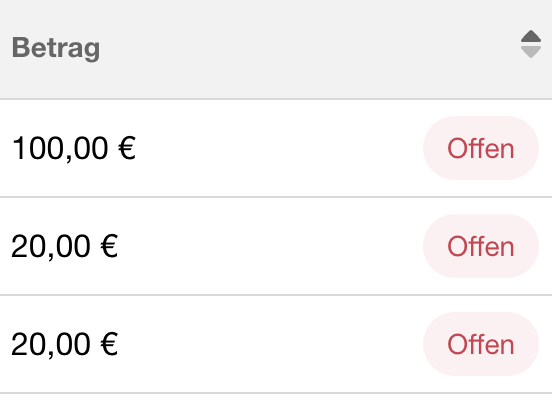Click the euro sign after 100,00

tap(127, 148)
